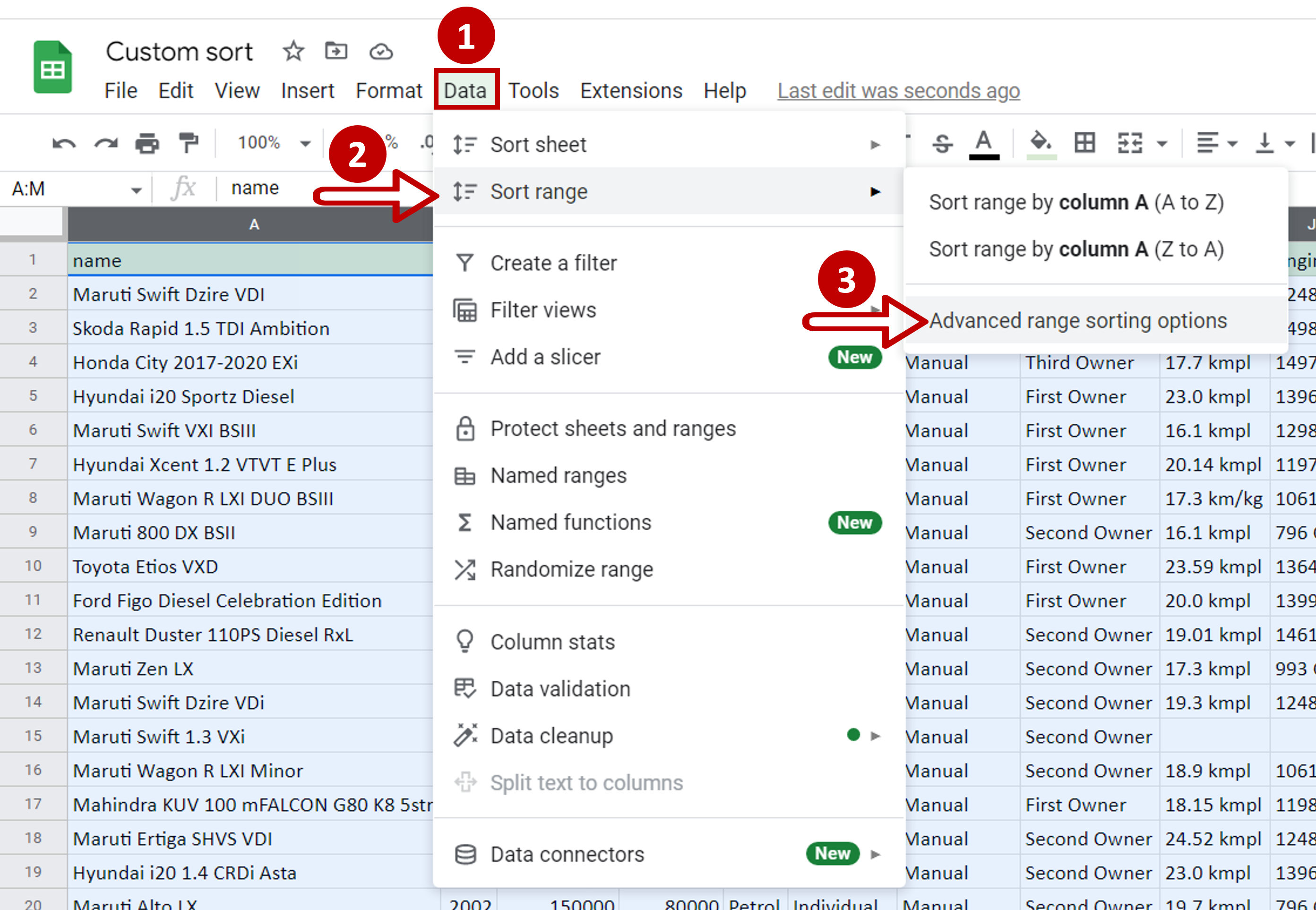Expand the Data cleanup submenu

(669, 736)
